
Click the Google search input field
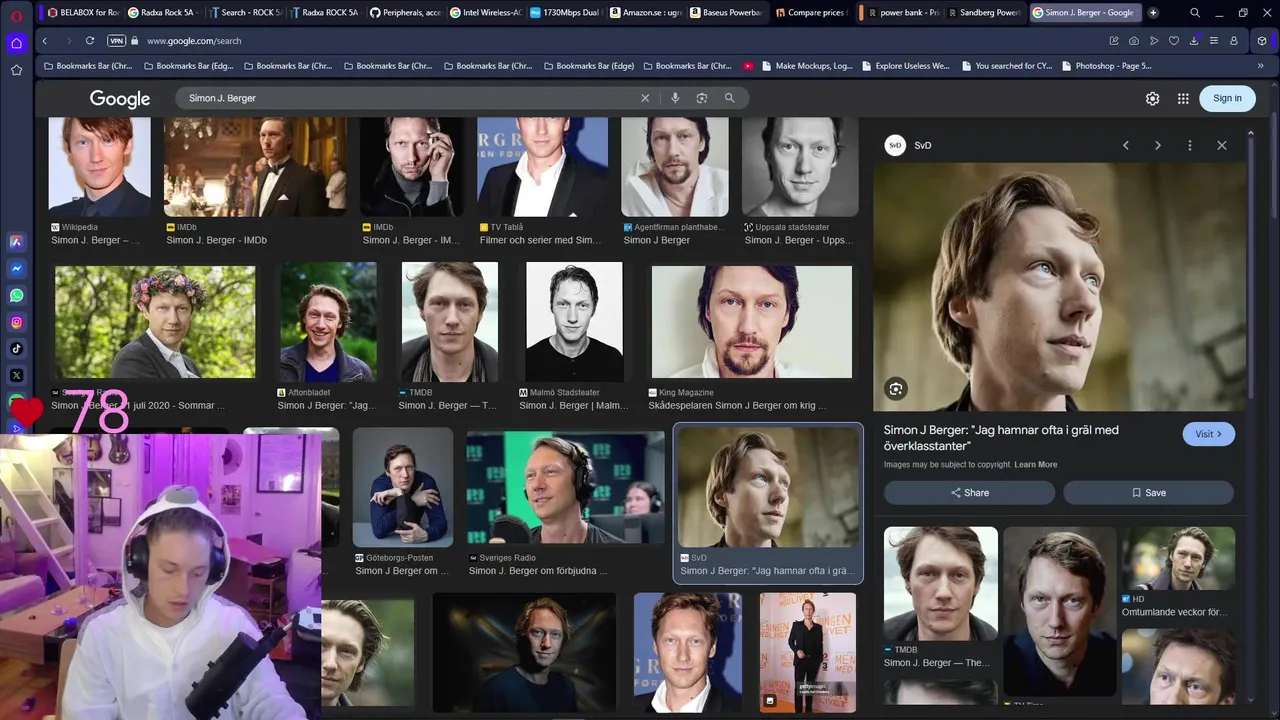(x=410, y=98)
